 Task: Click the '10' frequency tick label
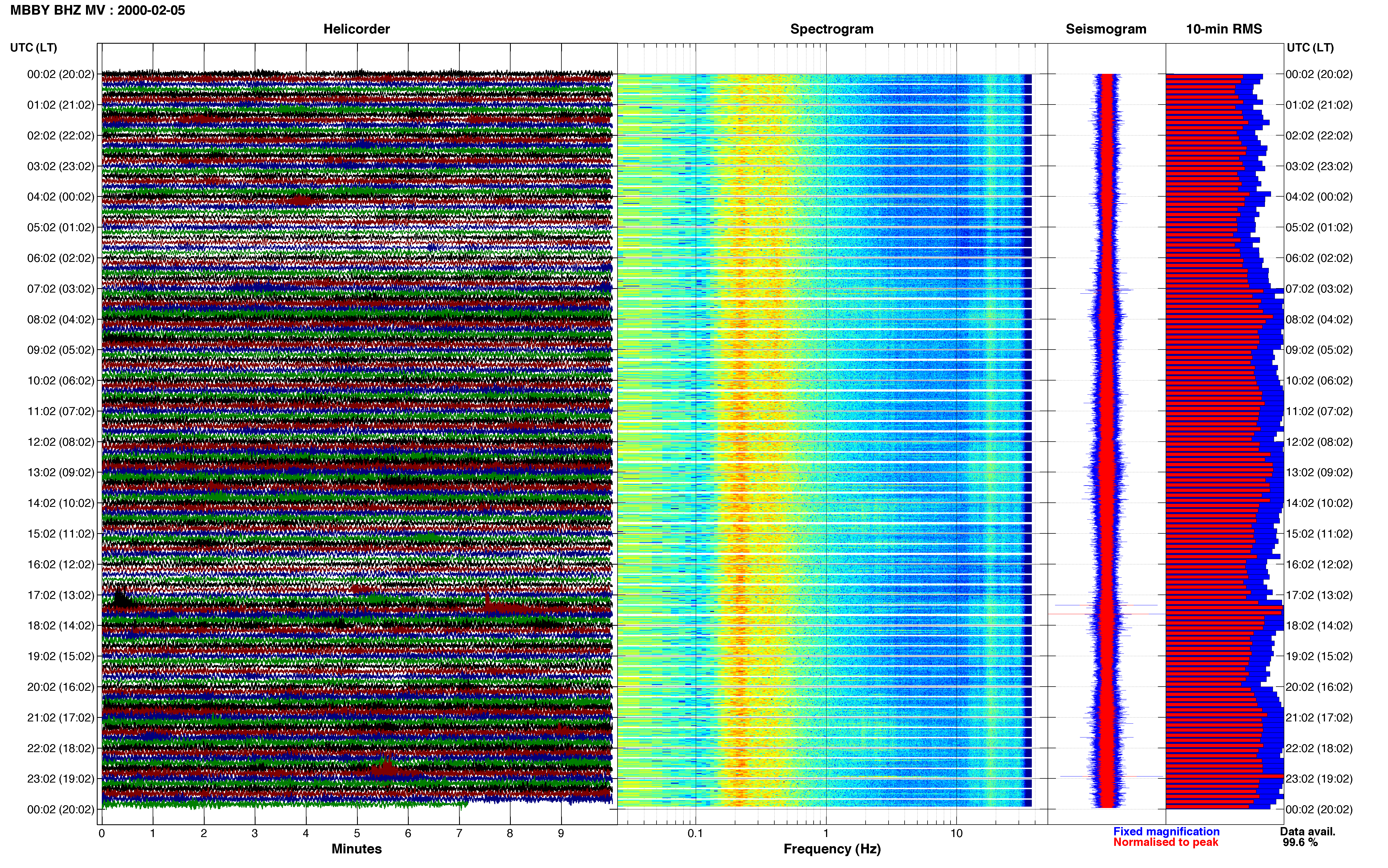click(x=956, y=833)
